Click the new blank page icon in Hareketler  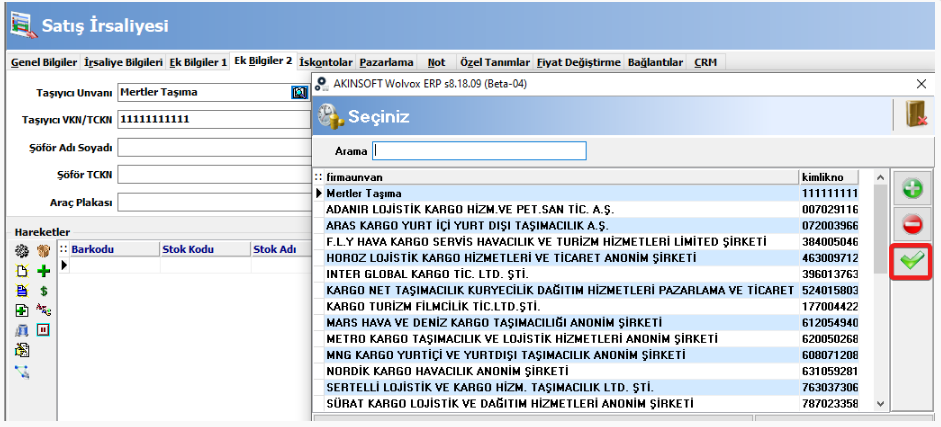(x=22, y=271)
